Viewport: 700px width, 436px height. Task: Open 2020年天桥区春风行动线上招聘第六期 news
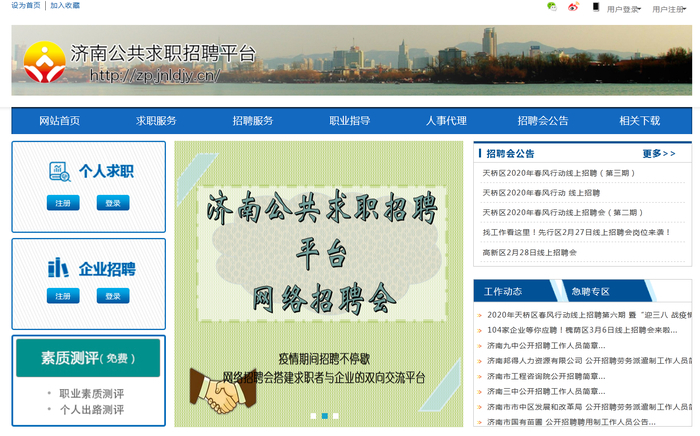point(589,315)
